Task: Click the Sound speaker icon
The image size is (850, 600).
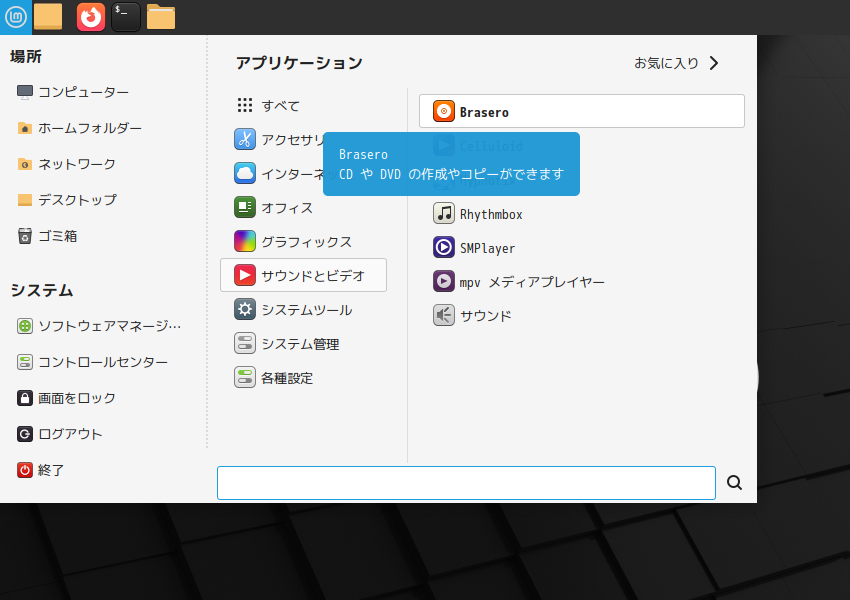Action: 443,315
